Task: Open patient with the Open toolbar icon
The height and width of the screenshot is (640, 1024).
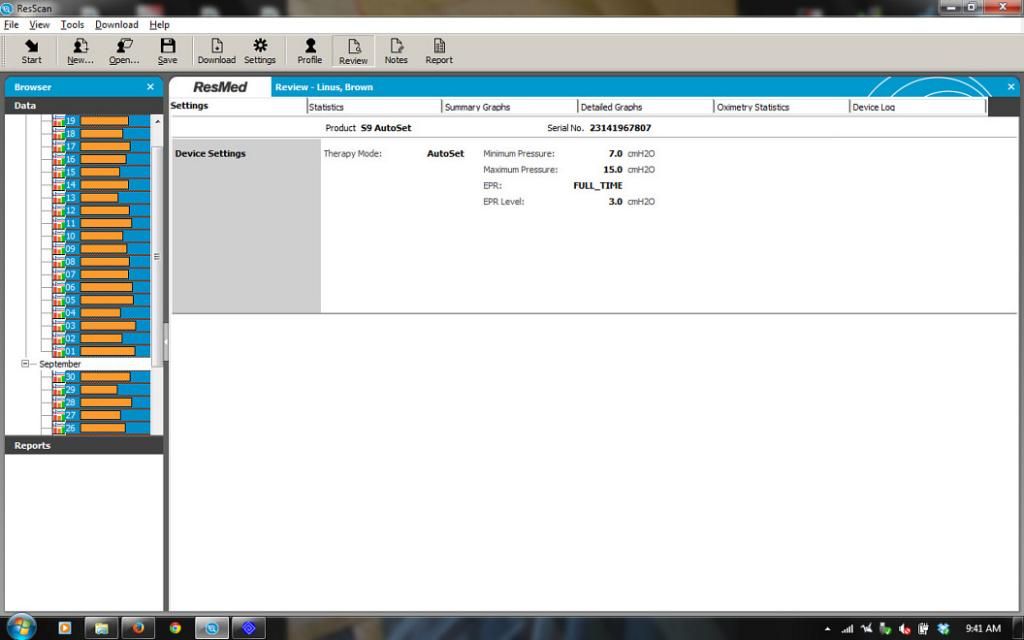Action: pyautogui.click(x=124, y=51)
